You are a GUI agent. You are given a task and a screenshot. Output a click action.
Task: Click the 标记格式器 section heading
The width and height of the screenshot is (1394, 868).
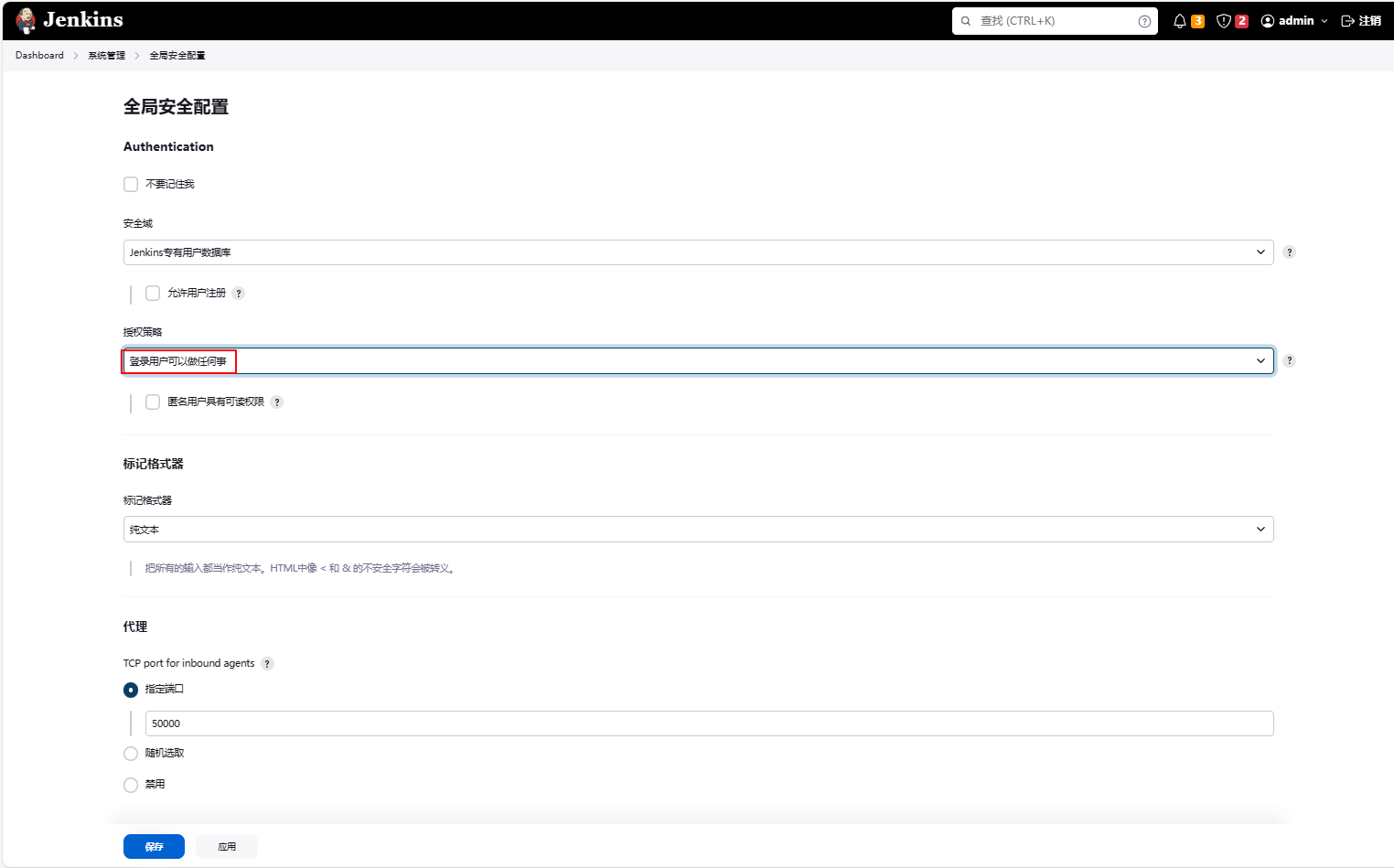(x=154, y=464)
